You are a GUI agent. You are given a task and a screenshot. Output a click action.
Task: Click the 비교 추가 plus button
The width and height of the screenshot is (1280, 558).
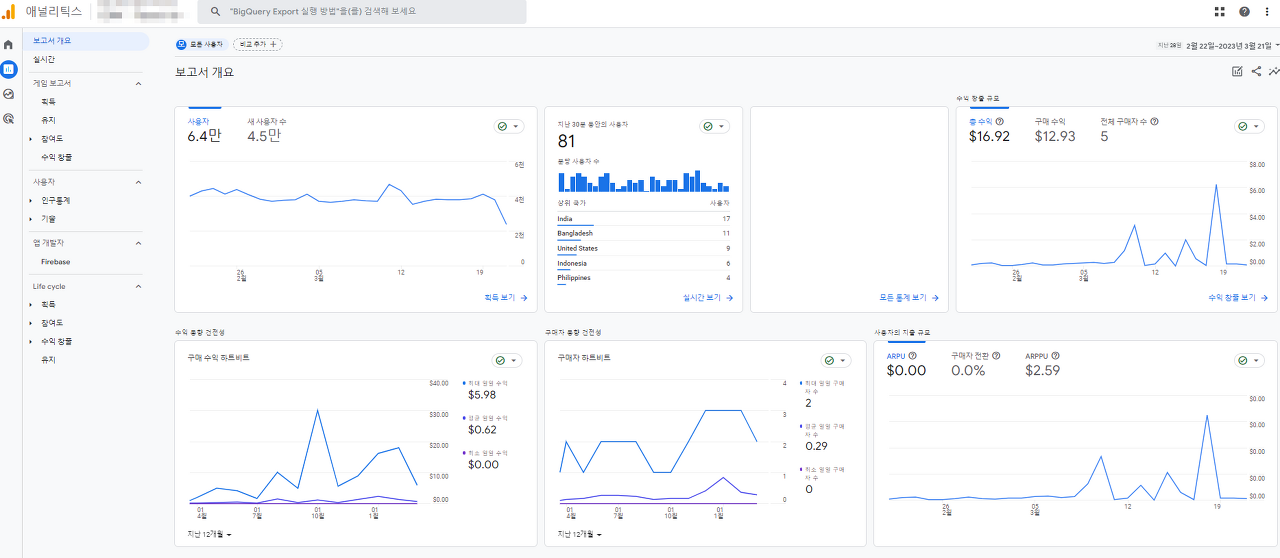[x=258, y=44]
